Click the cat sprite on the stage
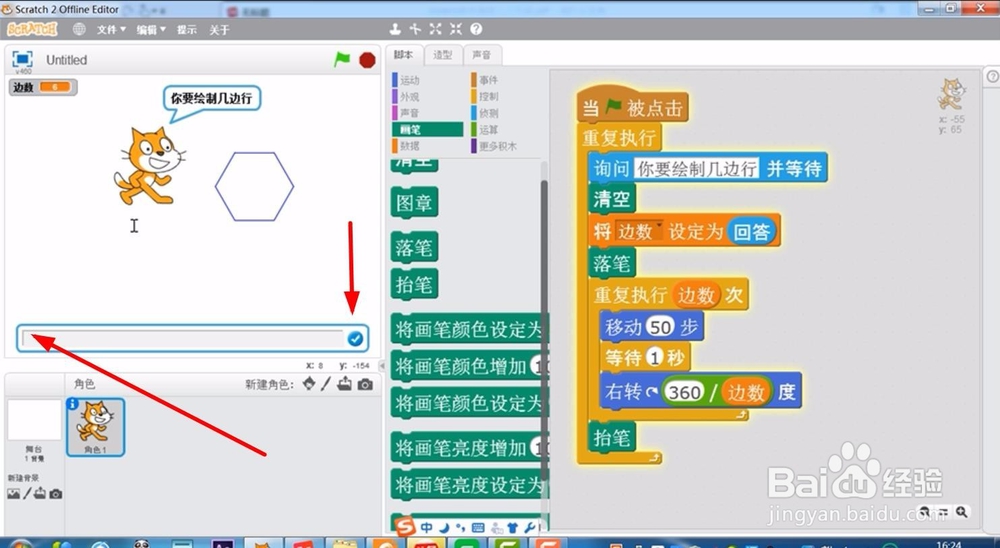 pos(149,166)
